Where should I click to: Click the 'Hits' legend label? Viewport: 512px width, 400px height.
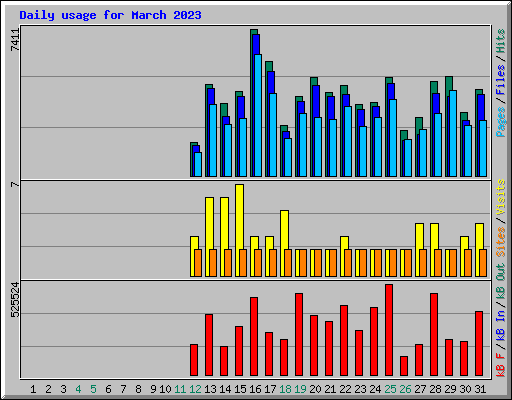coord(500,41)
